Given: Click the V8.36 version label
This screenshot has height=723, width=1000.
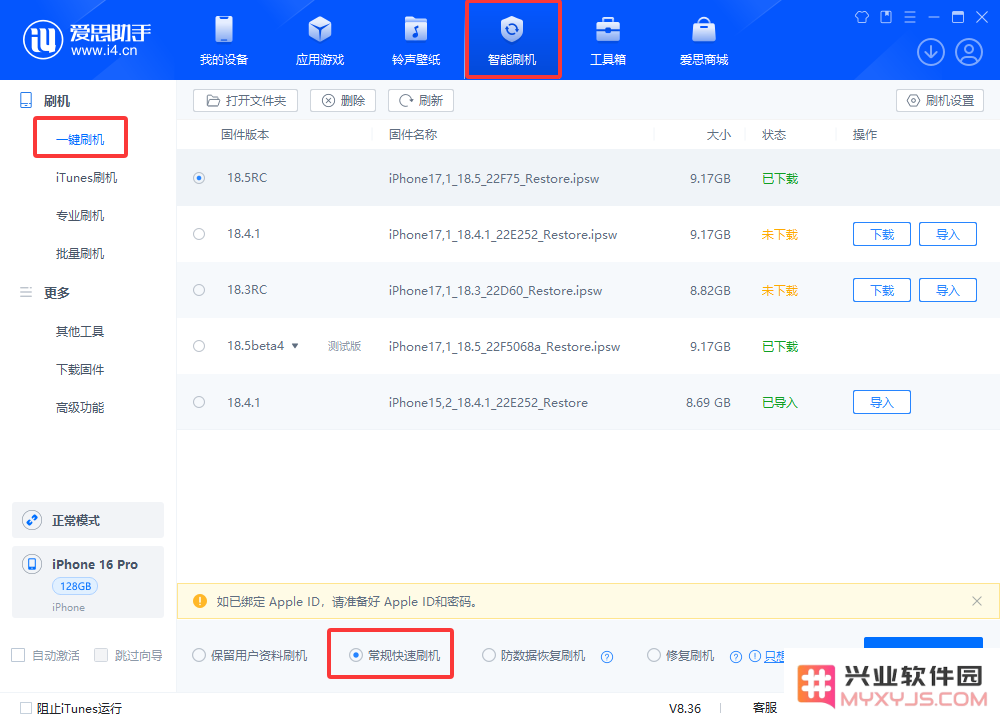Looking at the screenshot, I should (685, 708).
